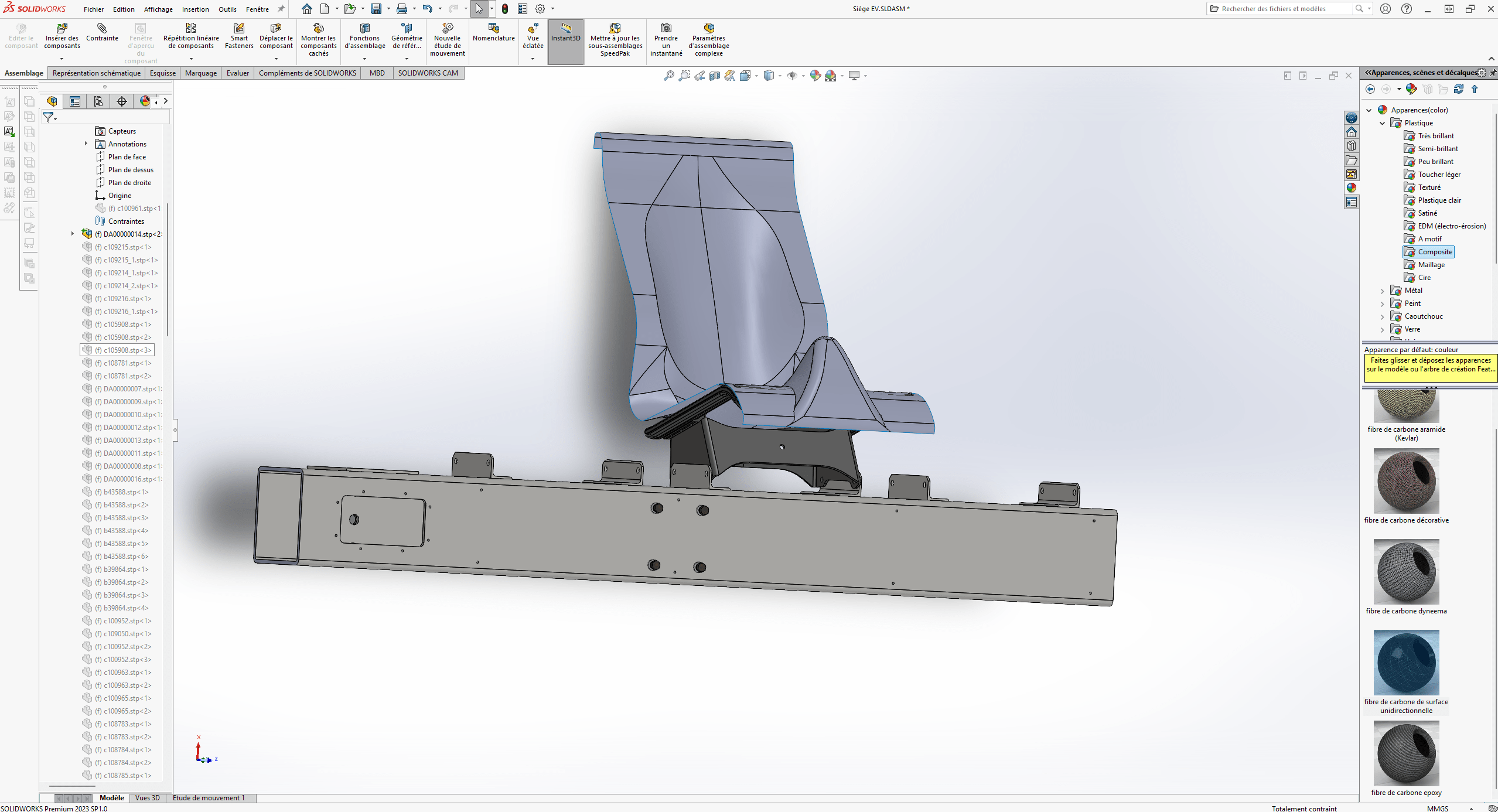
Task: Click the Home icon in title bar
Action: [x=307, y=9]
